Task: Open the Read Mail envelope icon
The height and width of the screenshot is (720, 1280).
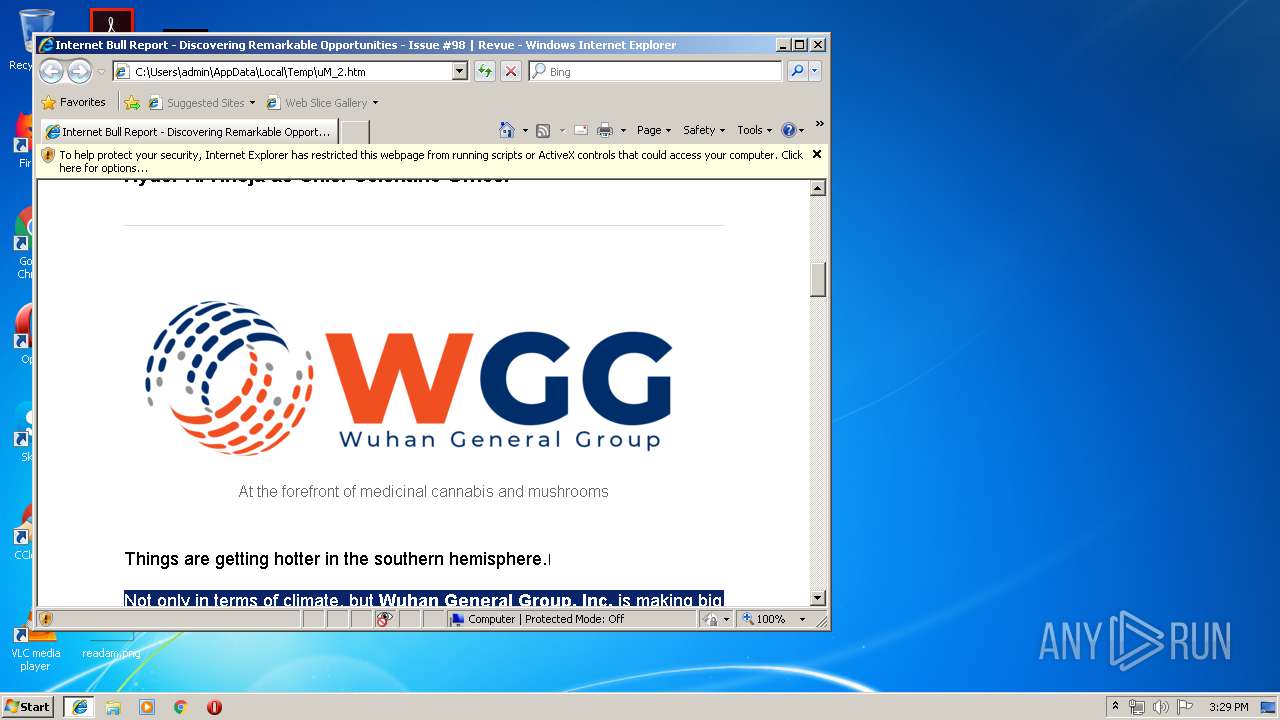Action: pos(580,130)
